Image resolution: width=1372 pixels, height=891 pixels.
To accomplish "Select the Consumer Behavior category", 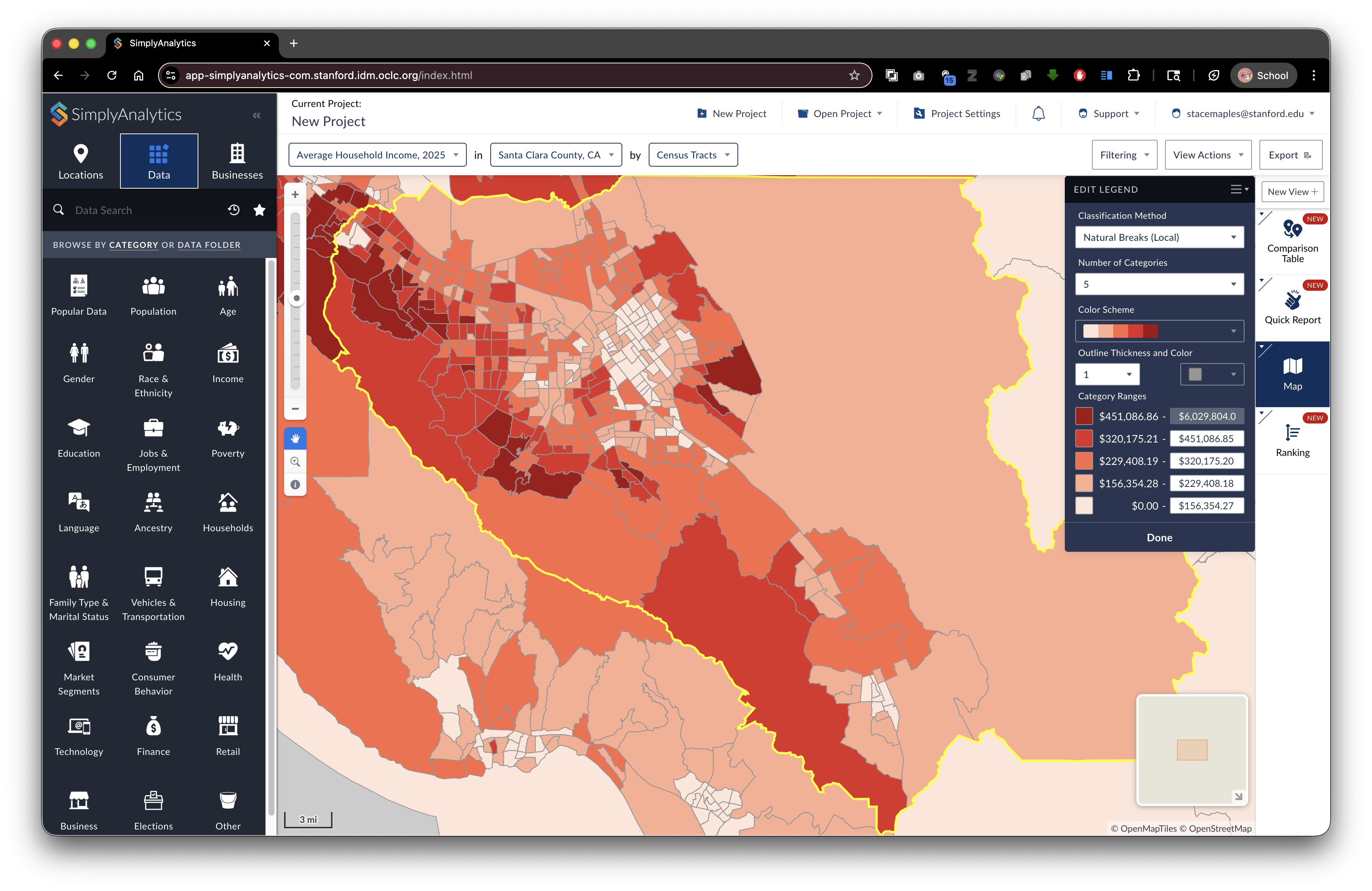I will pyautogui.click(x=153, y=668).
